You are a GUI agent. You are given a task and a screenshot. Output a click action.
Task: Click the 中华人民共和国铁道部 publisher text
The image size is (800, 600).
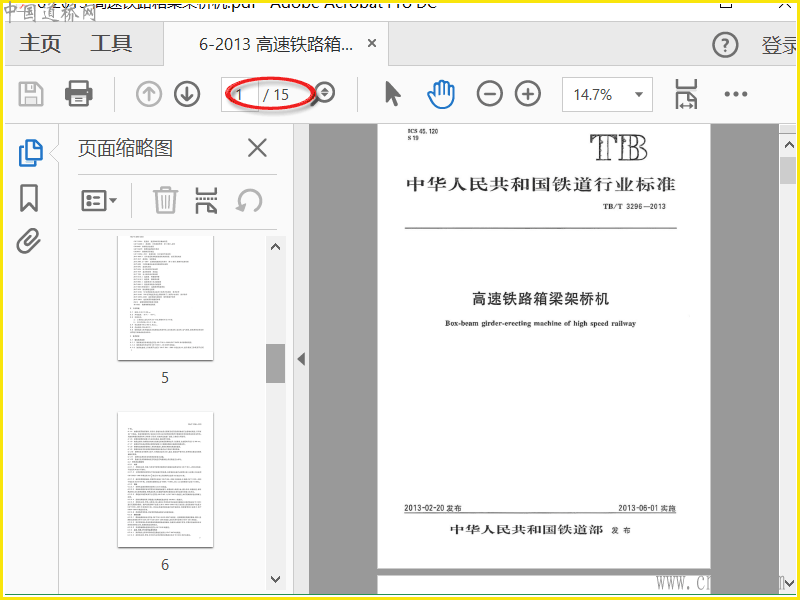(527, 530)
